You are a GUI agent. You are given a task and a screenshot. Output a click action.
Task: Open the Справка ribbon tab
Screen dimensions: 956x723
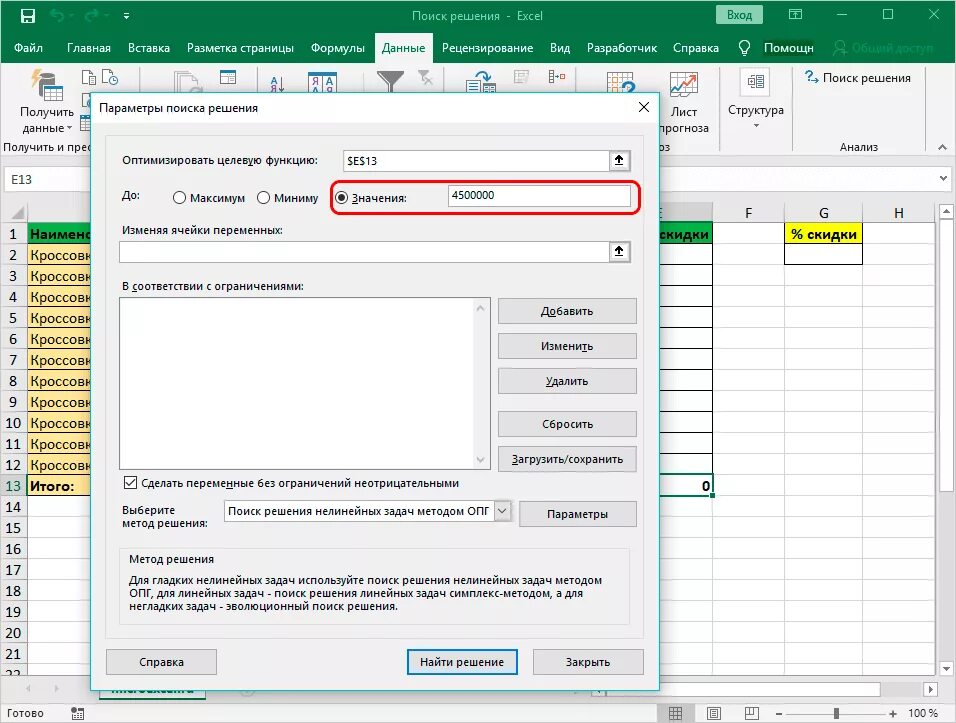coord(696,48)
